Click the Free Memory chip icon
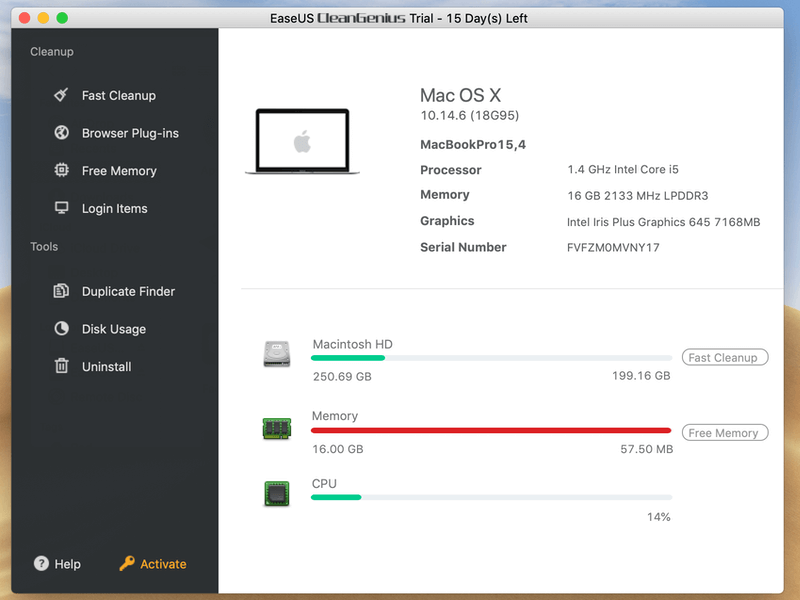The height and width of the screenshot is (600, 800). coord(61,170)
